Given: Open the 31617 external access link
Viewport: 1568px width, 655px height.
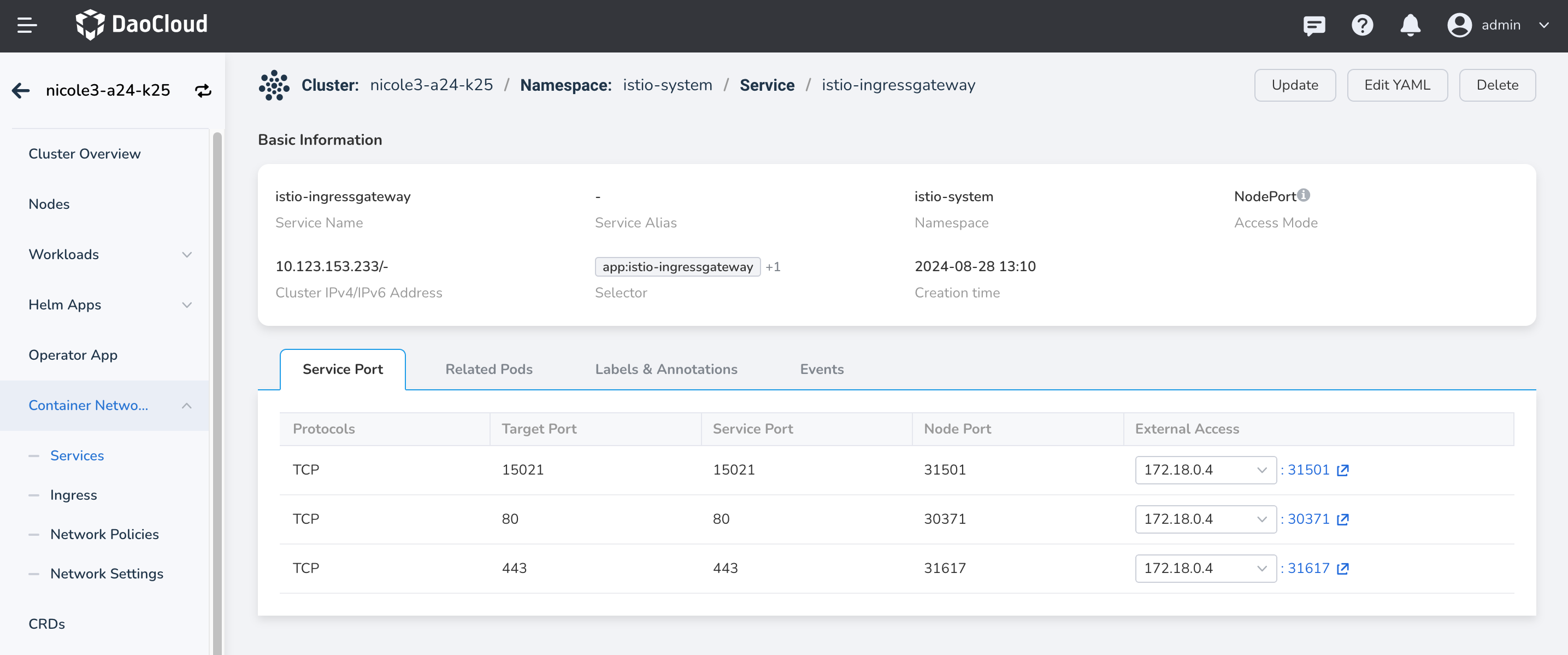Looking at the screenshot, I should (x=1308, y=569).
